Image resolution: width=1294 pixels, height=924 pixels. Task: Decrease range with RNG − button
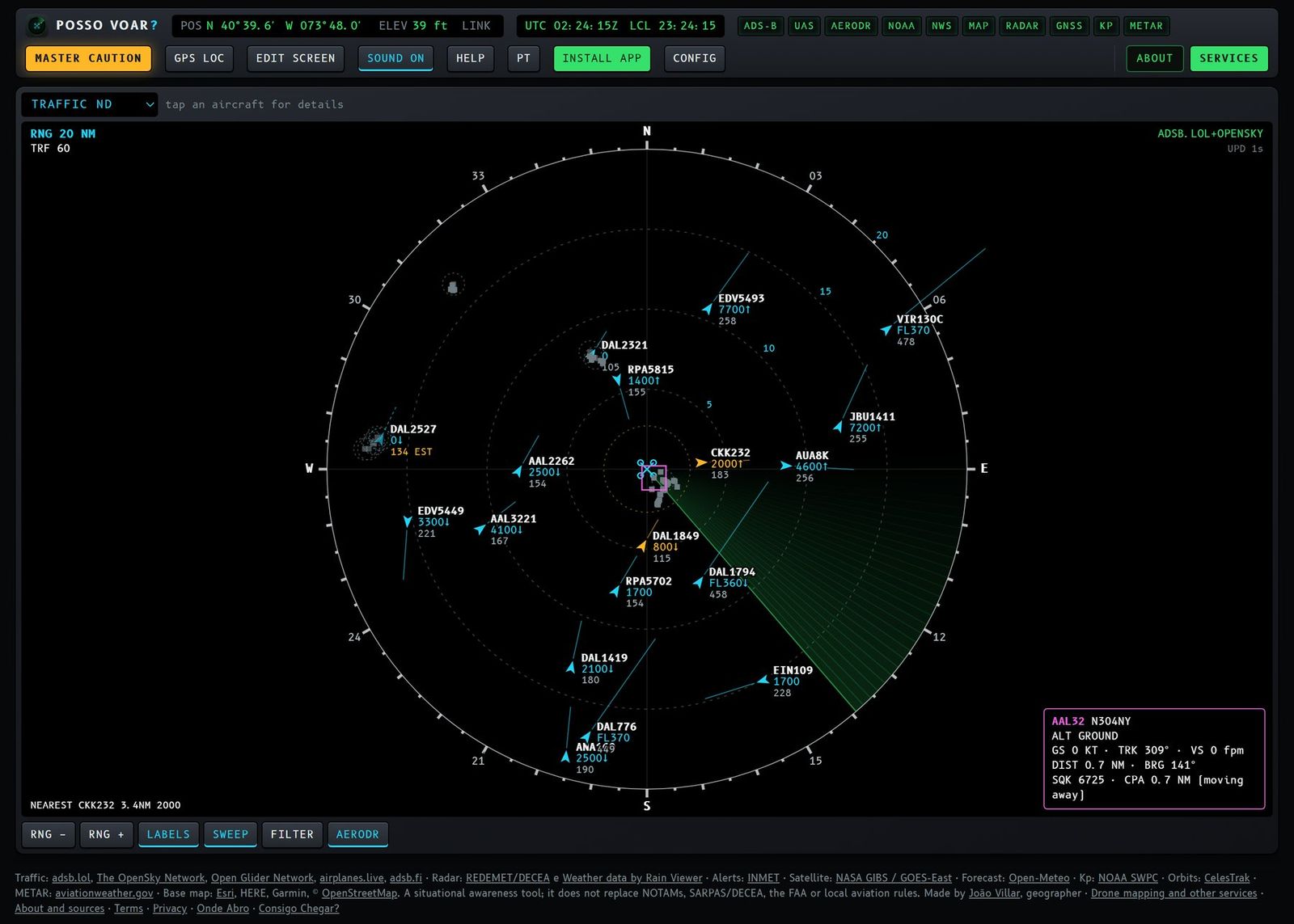(49, 834)
